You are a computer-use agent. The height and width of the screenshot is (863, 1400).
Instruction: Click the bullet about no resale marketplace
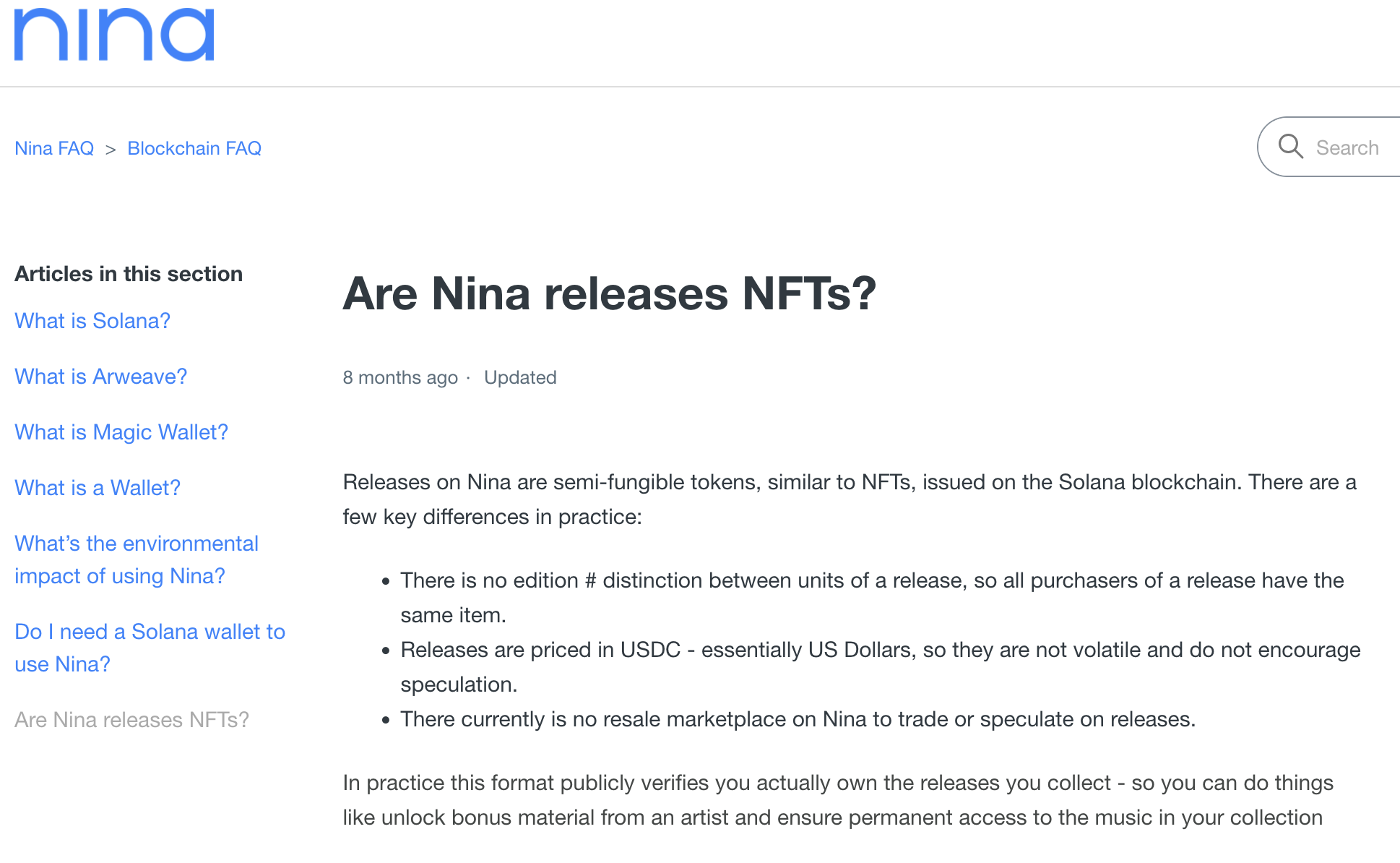798,719
